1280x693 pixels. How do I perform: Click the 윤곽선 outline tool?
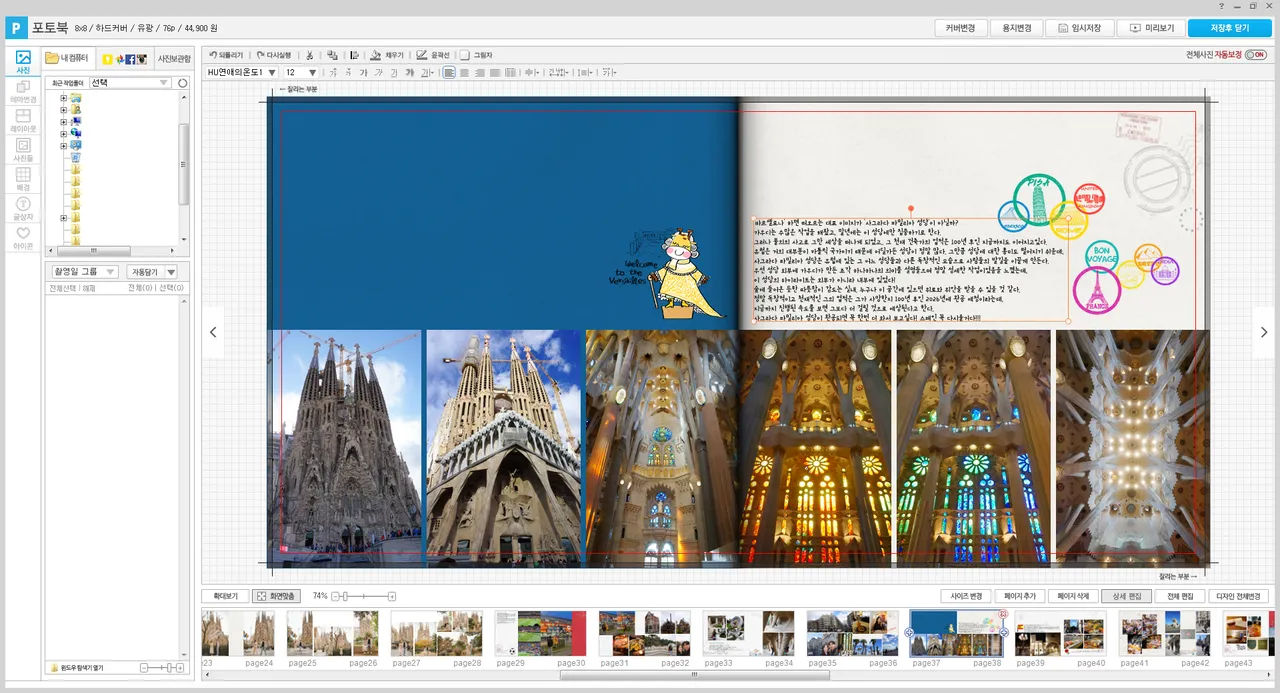[x=433, y=55]
